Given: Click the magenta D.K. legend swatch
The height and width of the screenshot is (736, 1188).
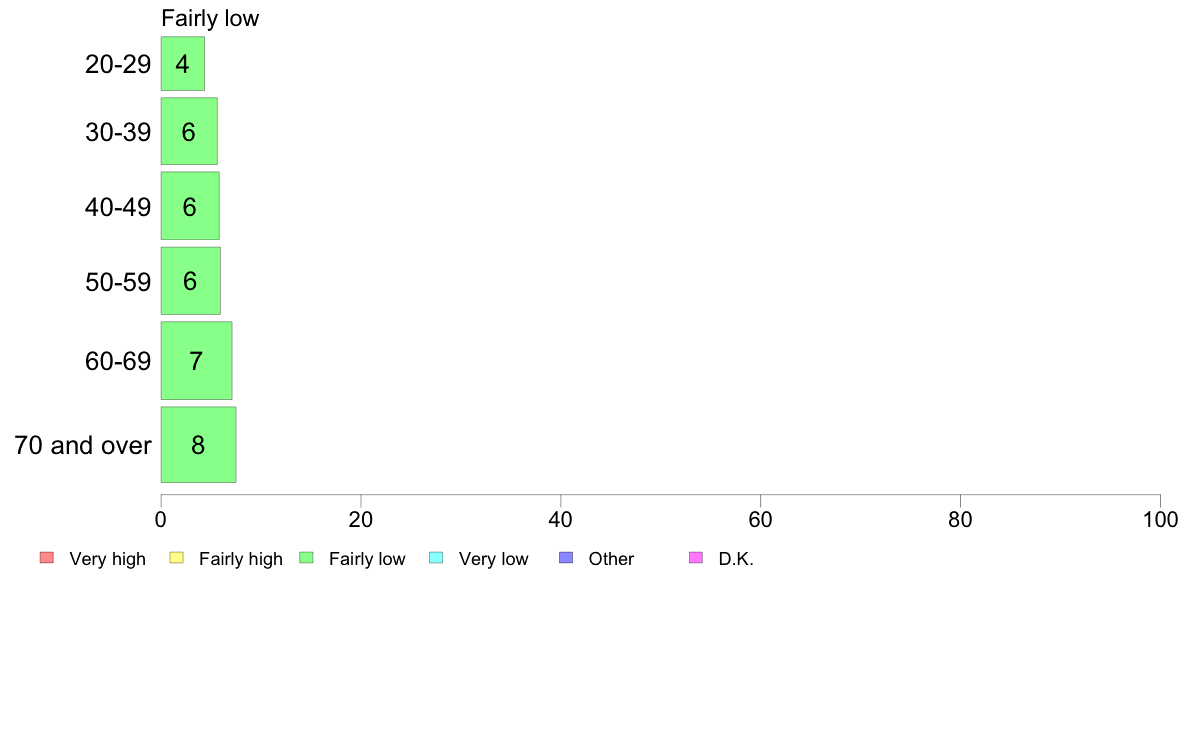Looking at the screenshot, I should 696,558.
